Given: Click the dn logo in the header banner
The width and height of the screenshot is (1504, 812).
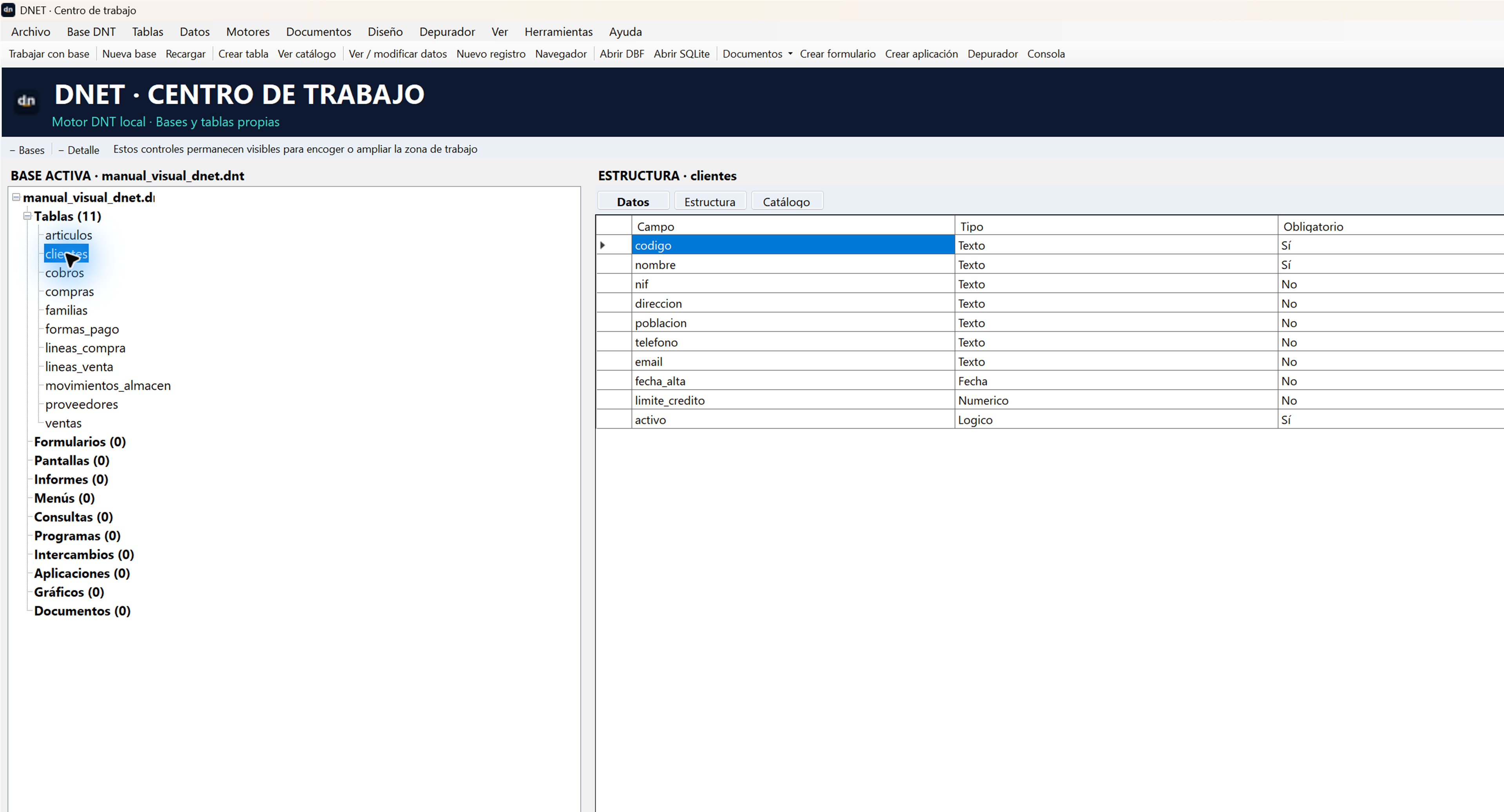Looking at the screenshot, I should click(26, 101).
